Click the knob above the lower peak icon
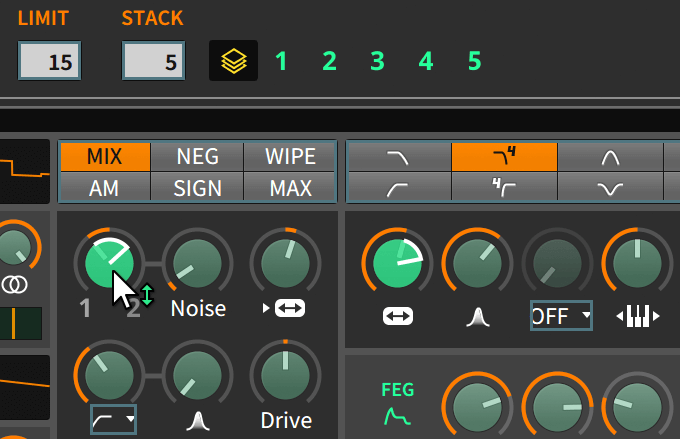The image size is (680, 439). (x=197, y=375)
